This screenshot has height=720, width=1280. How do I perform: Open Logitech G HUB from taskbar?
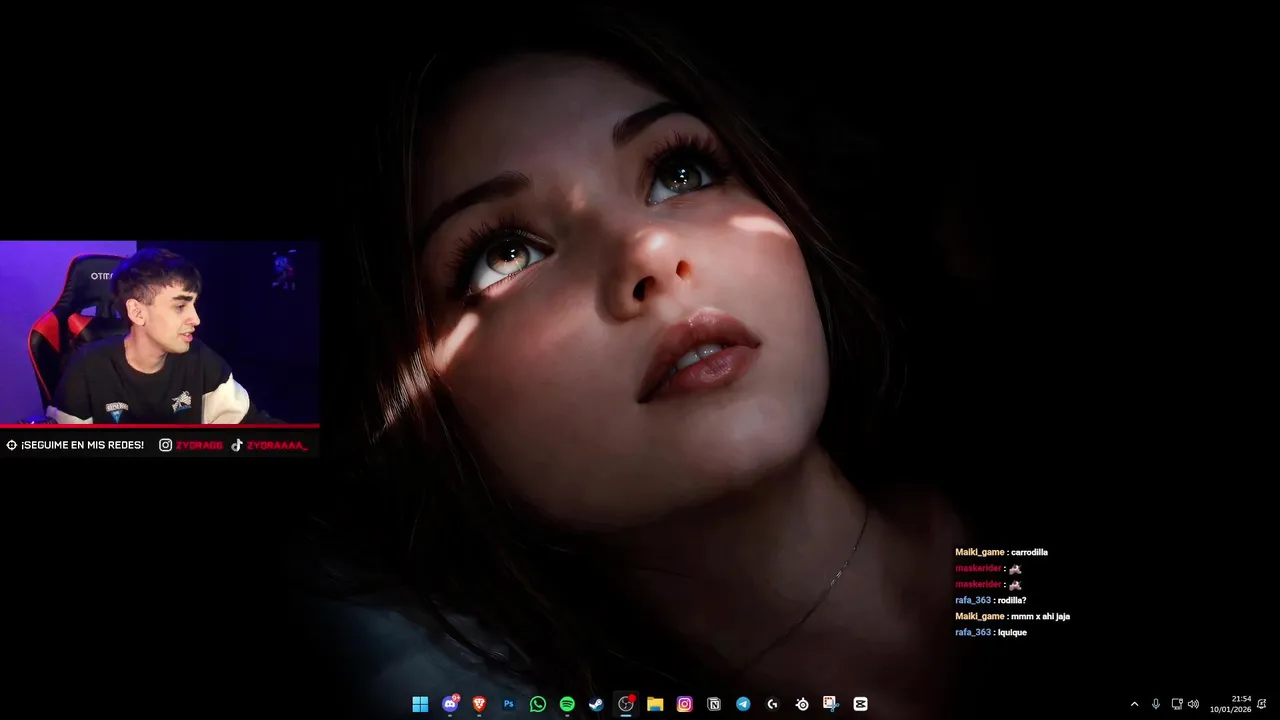[772, 704]
